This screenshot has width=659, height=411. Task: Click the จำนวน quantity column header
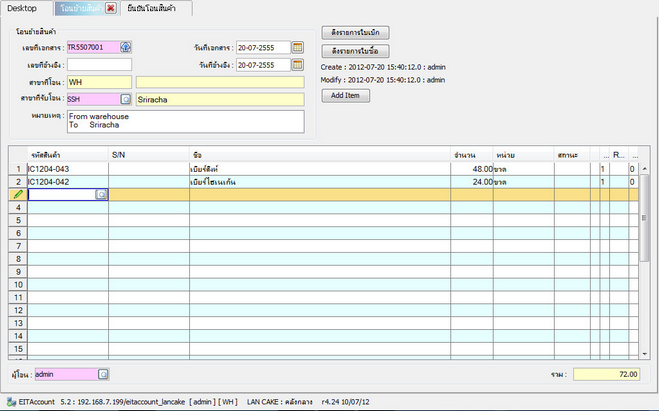point(471,156)
